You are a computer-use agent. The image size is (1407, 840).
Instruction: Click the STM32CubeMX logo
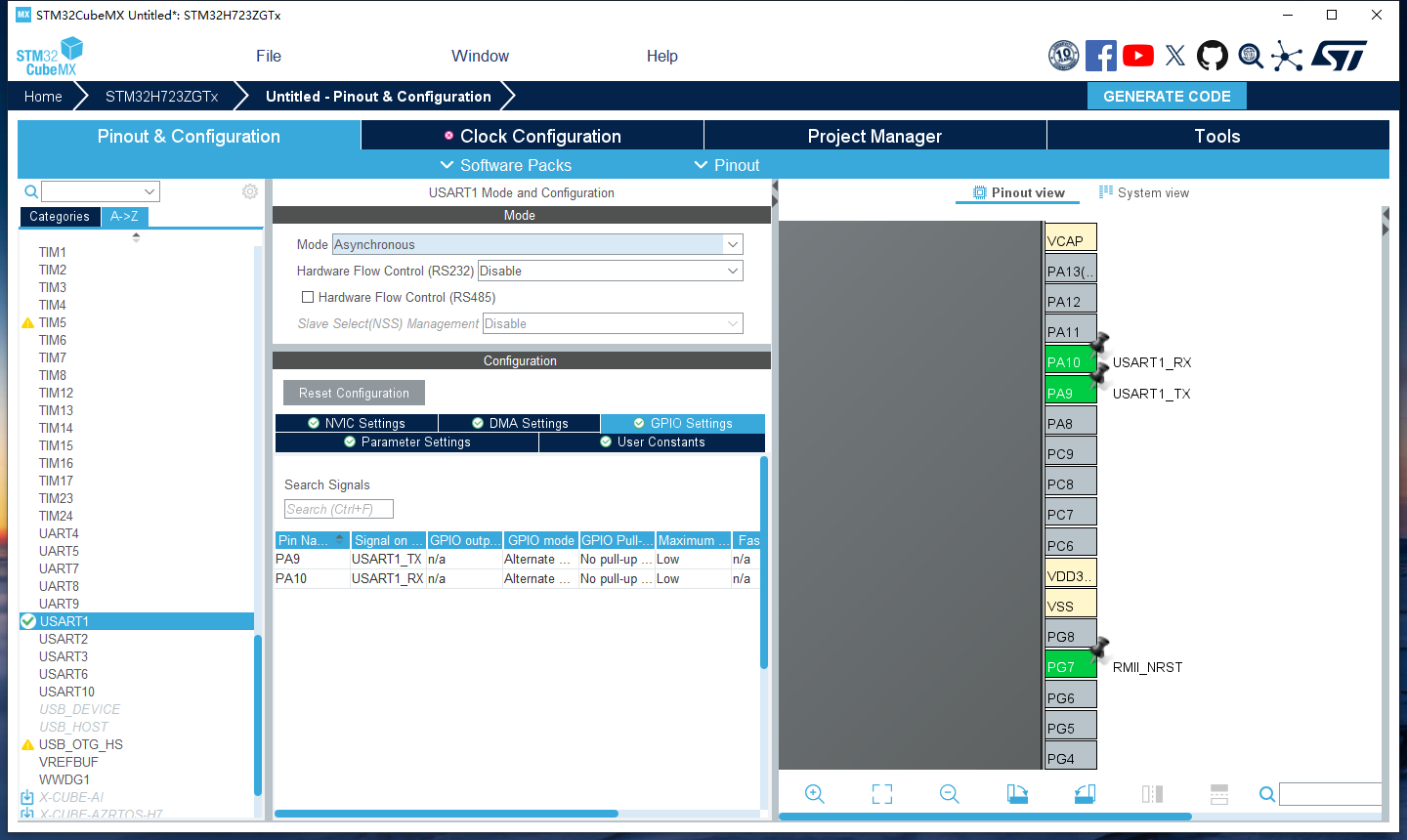coord(49,57)
